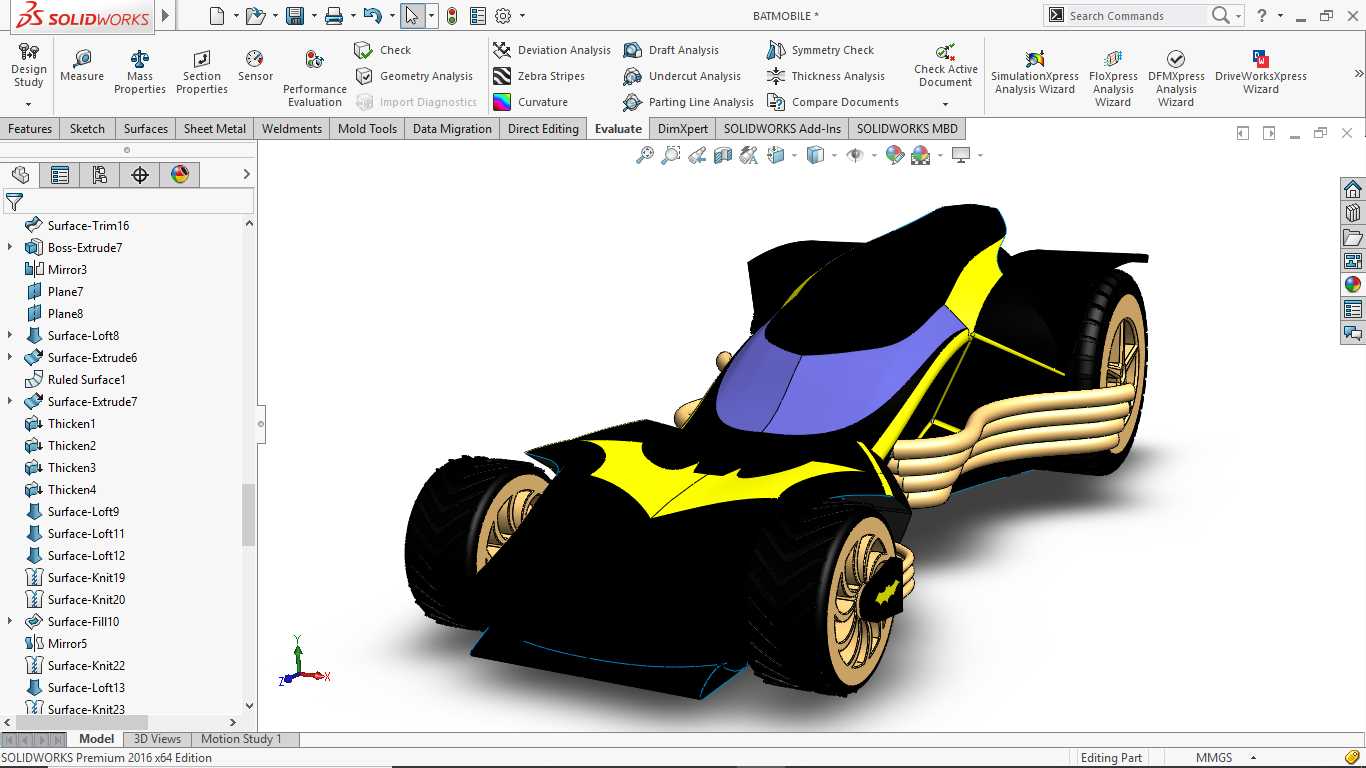Open the Sheet Metal tab
Viewport: 1366px width, 768px height.
coord(215,129)
